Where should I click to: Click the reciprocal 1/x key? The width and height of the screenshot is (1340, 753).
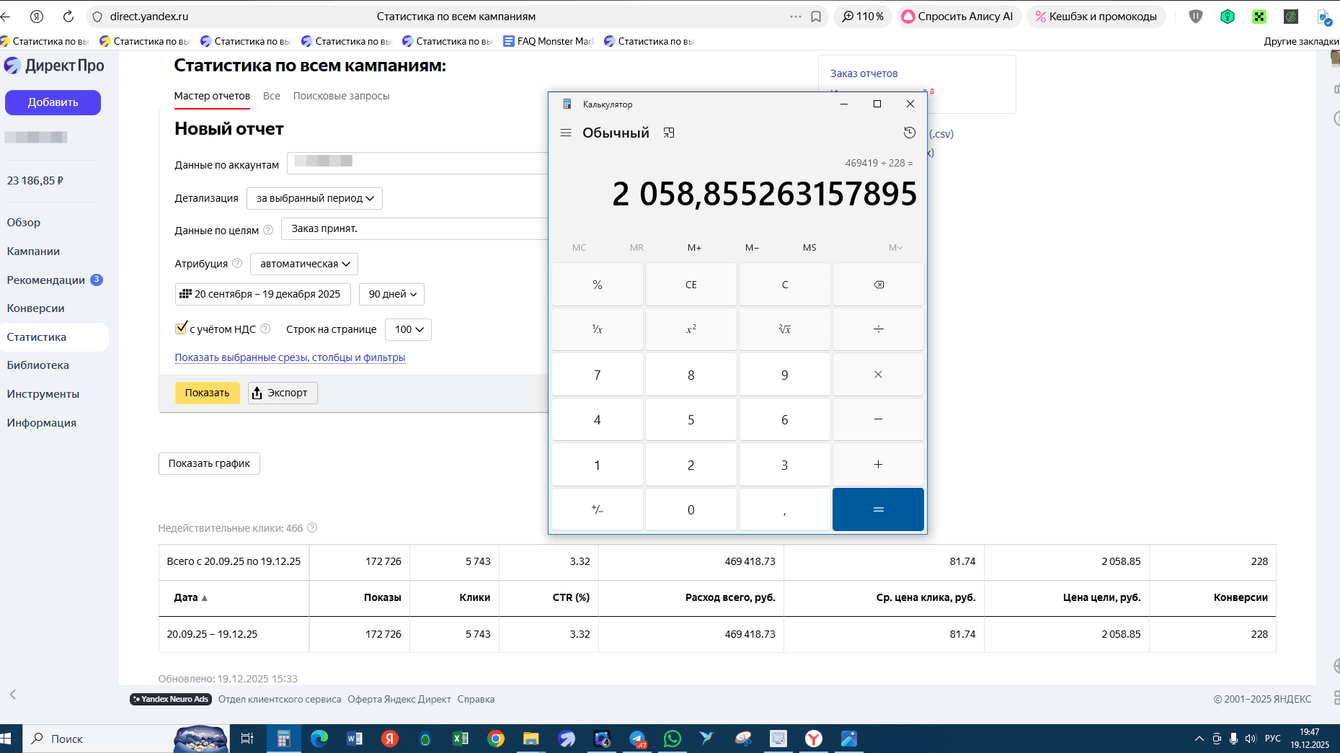click(597, 329)
